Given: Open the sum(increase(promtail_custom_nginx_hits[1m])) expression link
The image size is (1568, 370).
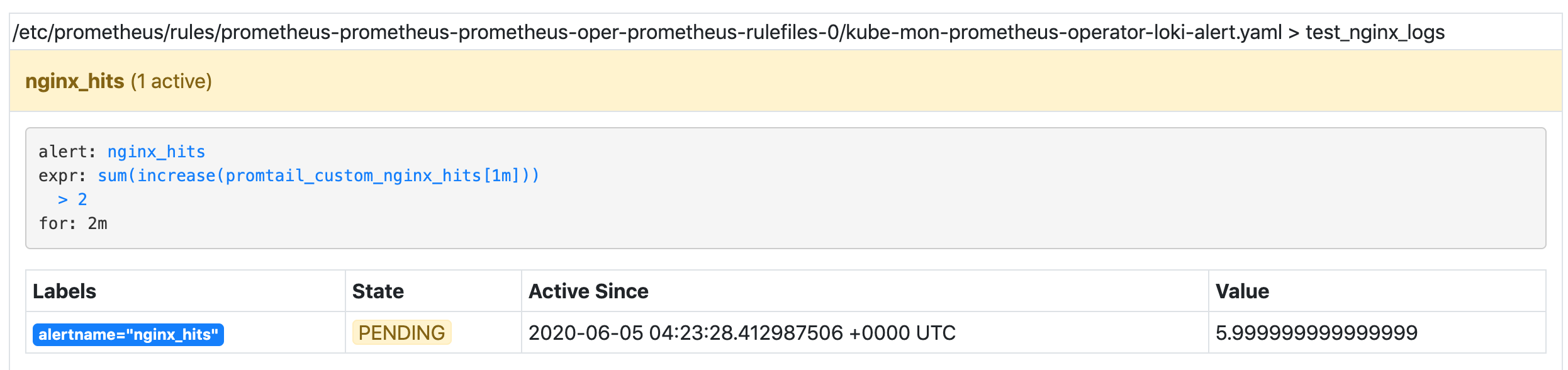Looking at the screenshot, I should click(x=318, y=176).
